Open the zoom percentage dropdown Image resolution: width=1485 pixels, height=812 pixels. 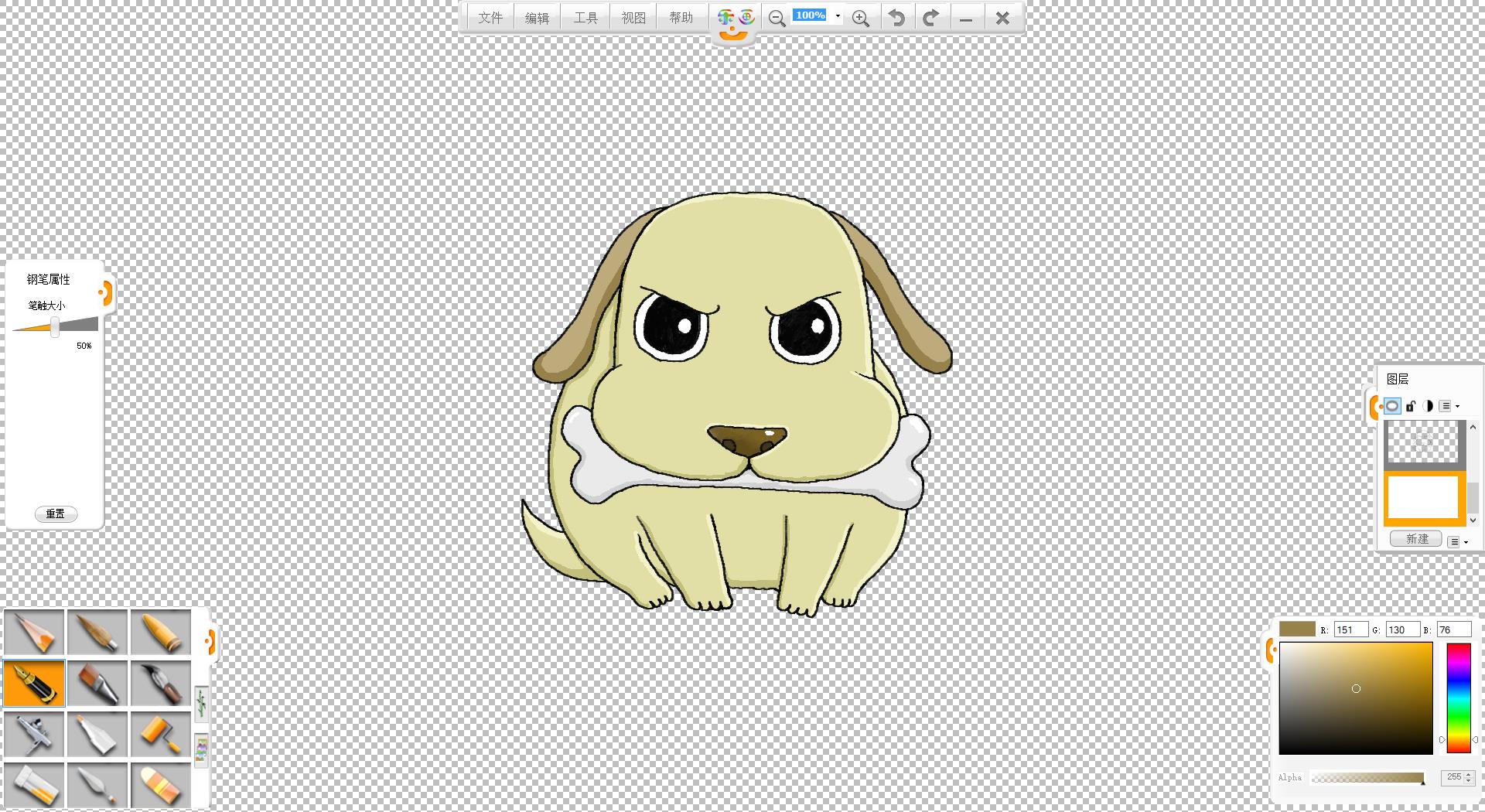tap(838, 15)
